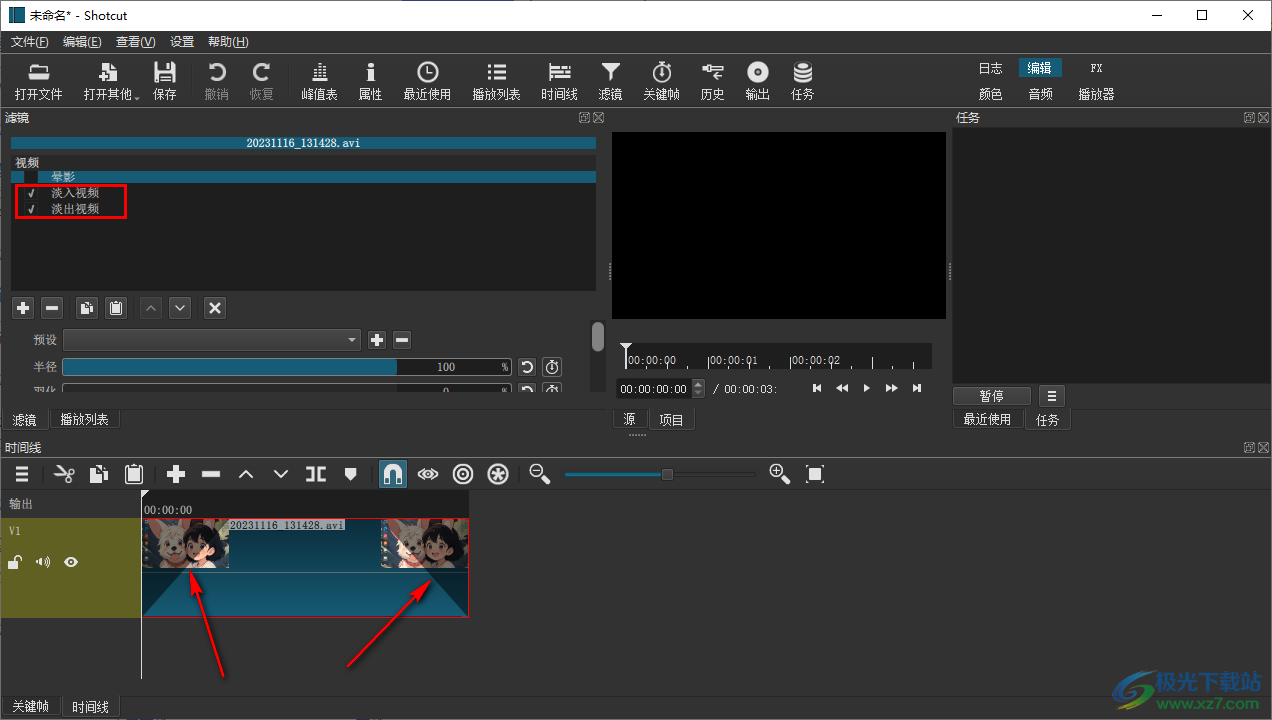Move filter up arrow button

click(151, 308)
